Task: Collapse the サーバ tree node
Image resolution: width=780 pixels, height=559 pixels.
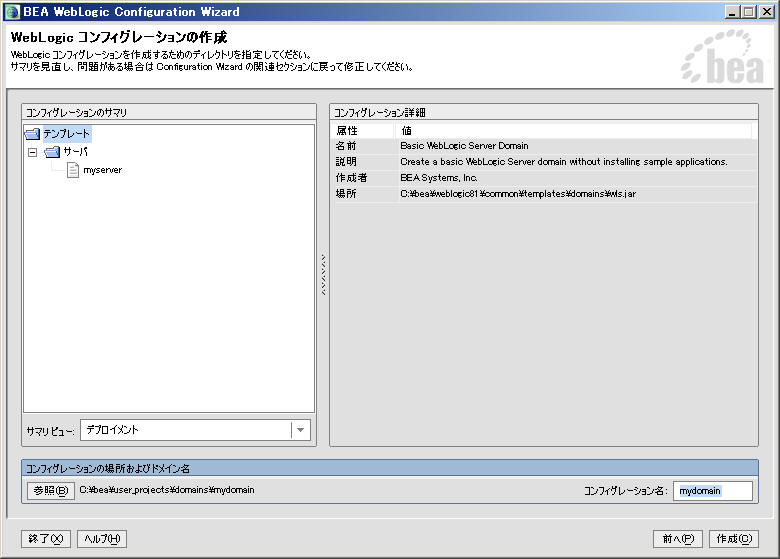Action: [x=33, y=152]
